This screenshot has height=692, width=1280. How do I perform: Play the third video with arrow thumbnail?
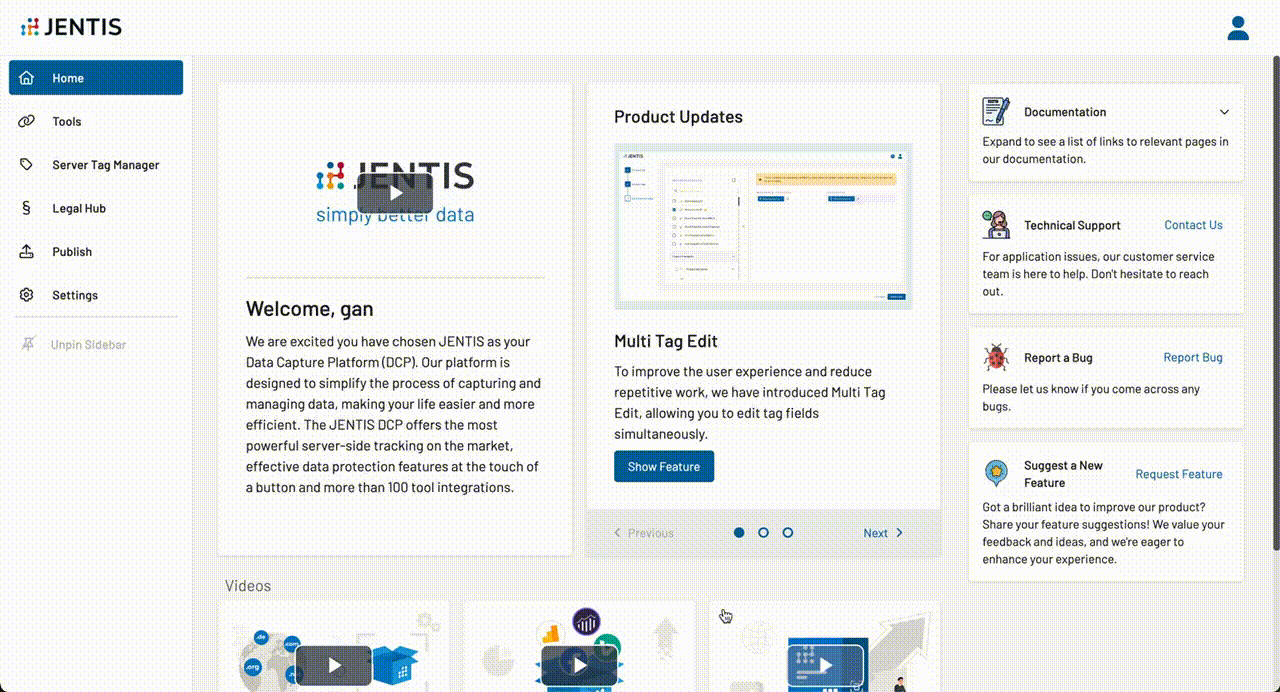(x=825, y=665)
